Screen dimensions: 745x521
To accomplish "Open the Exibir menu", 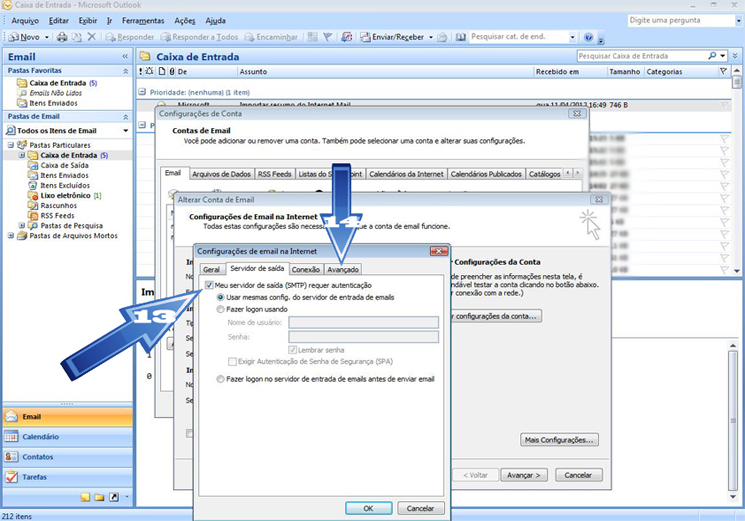I will 88,20.
